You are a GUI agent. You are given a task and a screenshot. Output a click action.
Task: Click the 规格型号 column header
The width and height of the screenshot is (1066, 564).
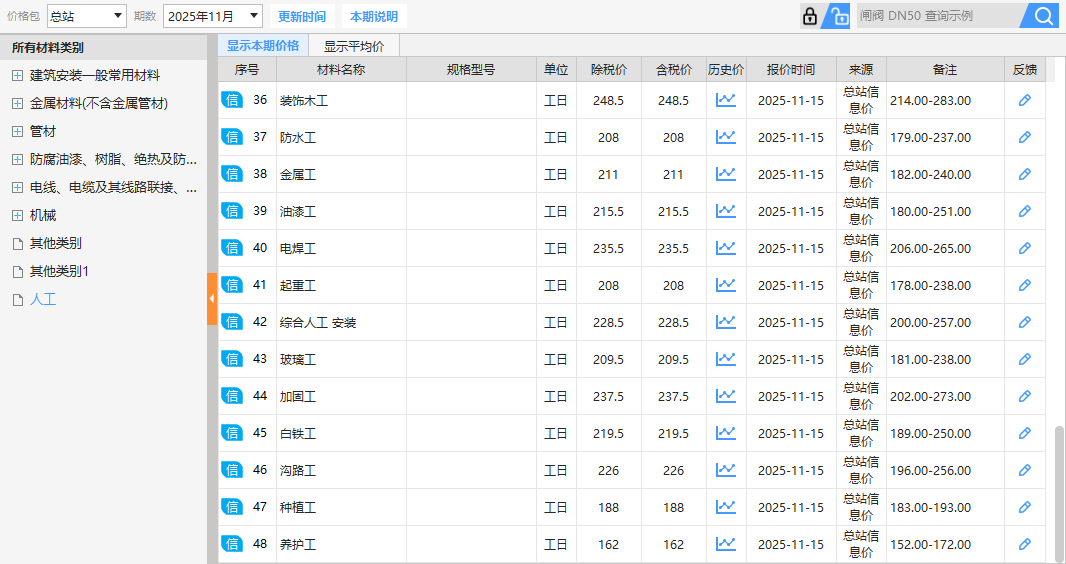[x=471, y=69]
